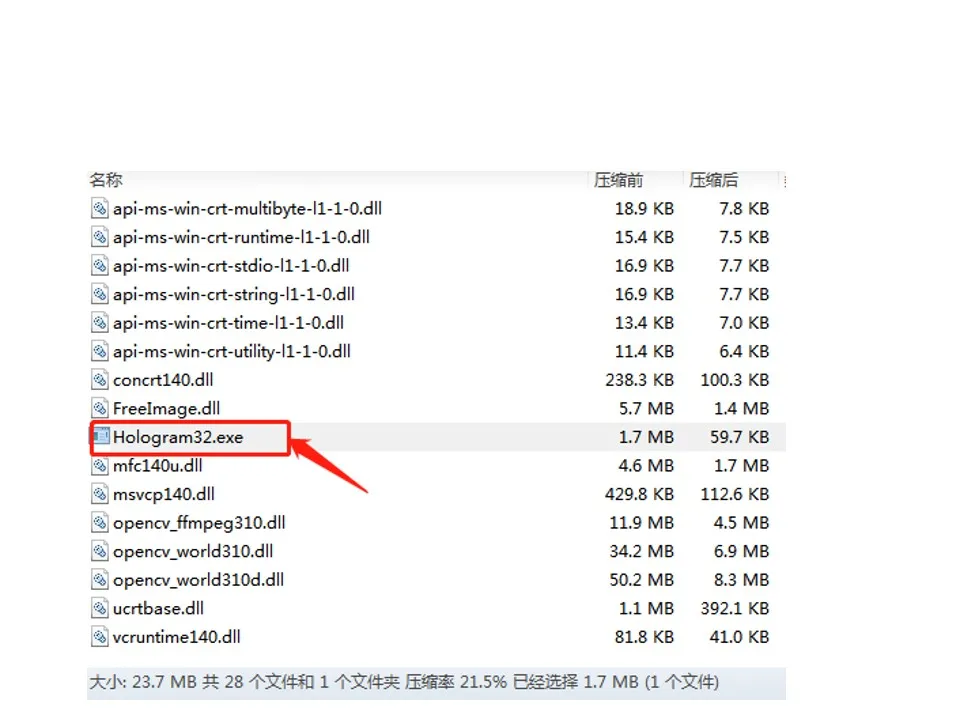This screenshot has width=960, height=720.
Task: Select the msvcp140.dll file icon
Action: click(100, 494)
